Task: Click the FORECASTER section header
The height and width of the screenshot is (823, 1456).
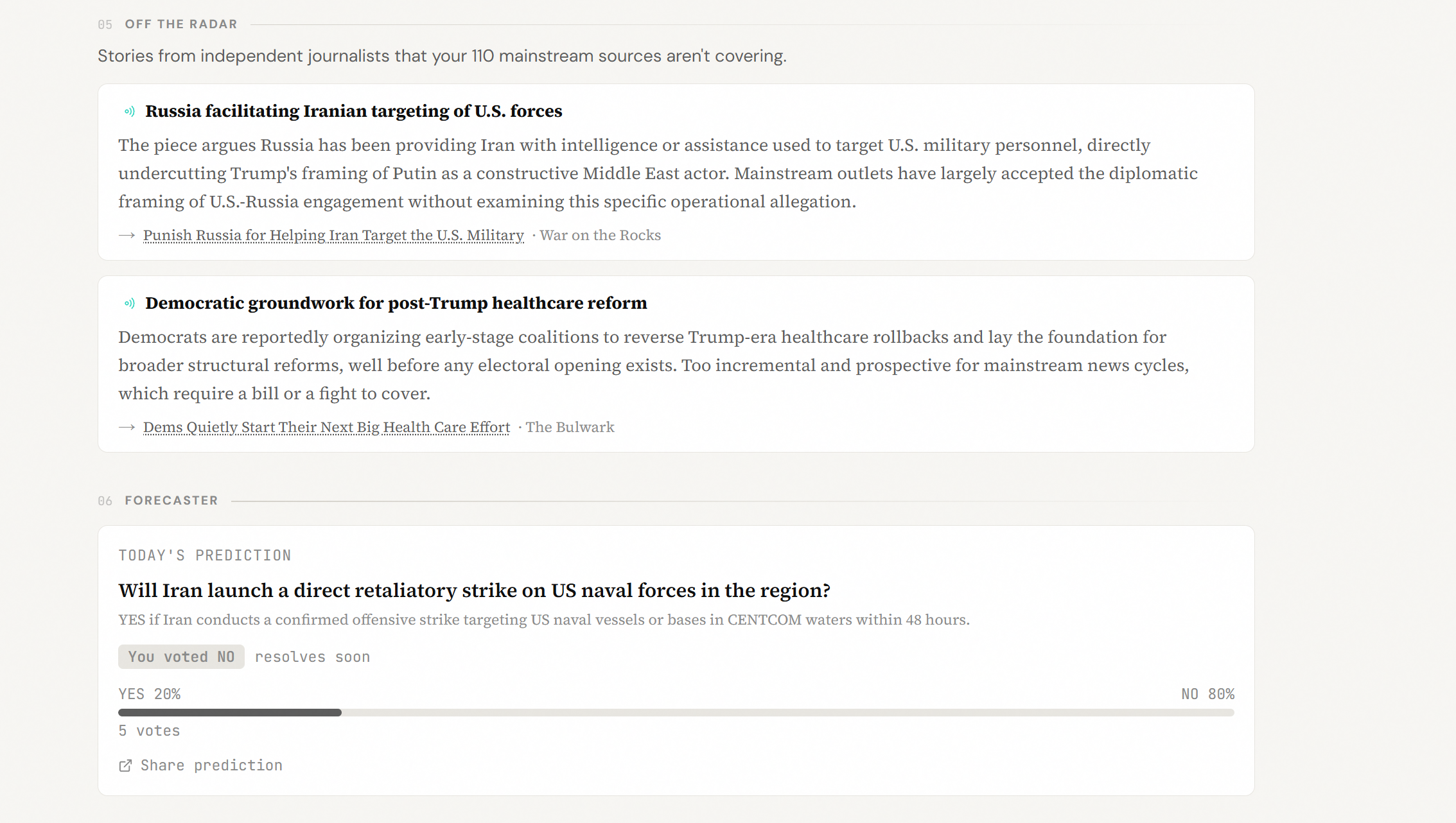Action: (171, 501)
